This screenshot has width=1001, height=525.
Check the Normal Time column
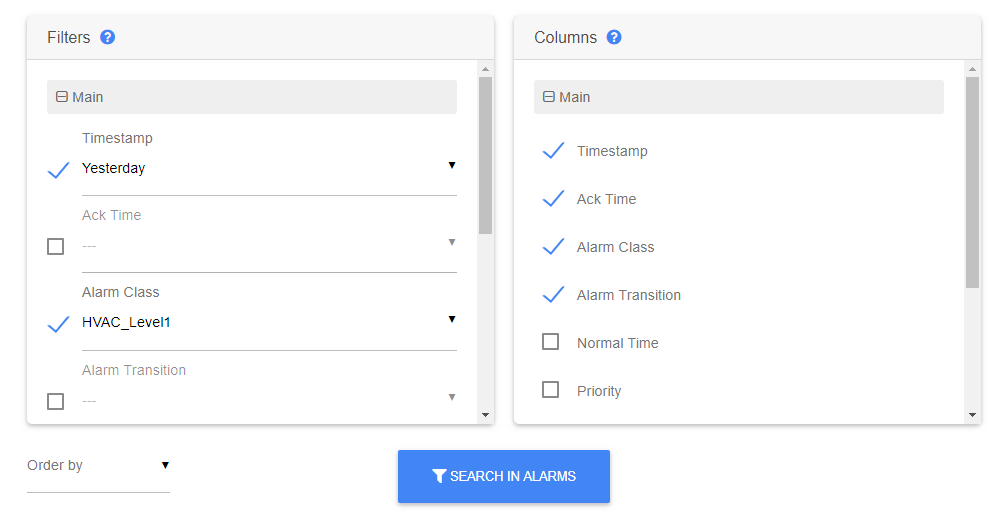coord(550,342)
